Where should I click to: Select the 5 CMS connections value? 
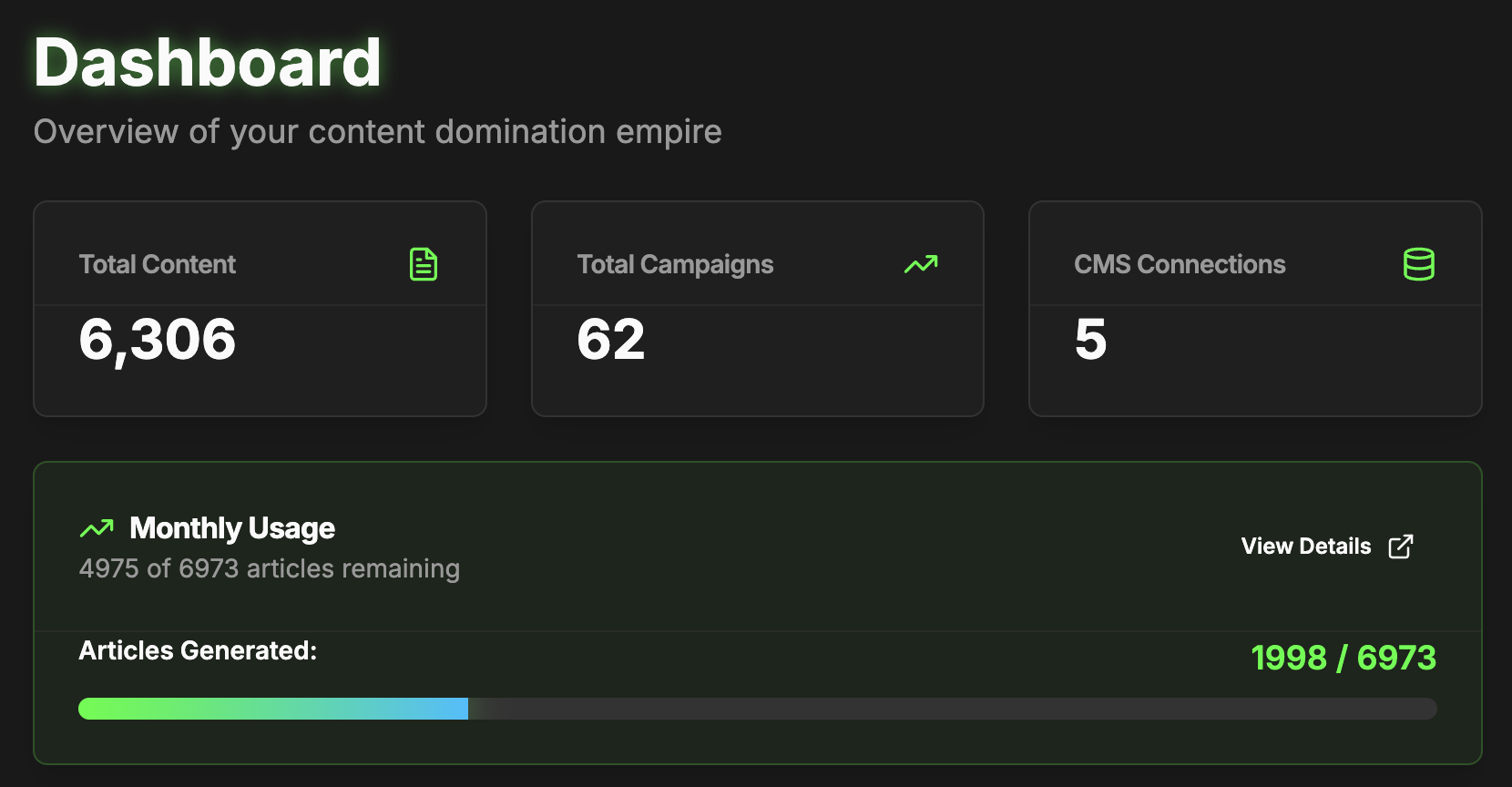[x=1090, y=340]
